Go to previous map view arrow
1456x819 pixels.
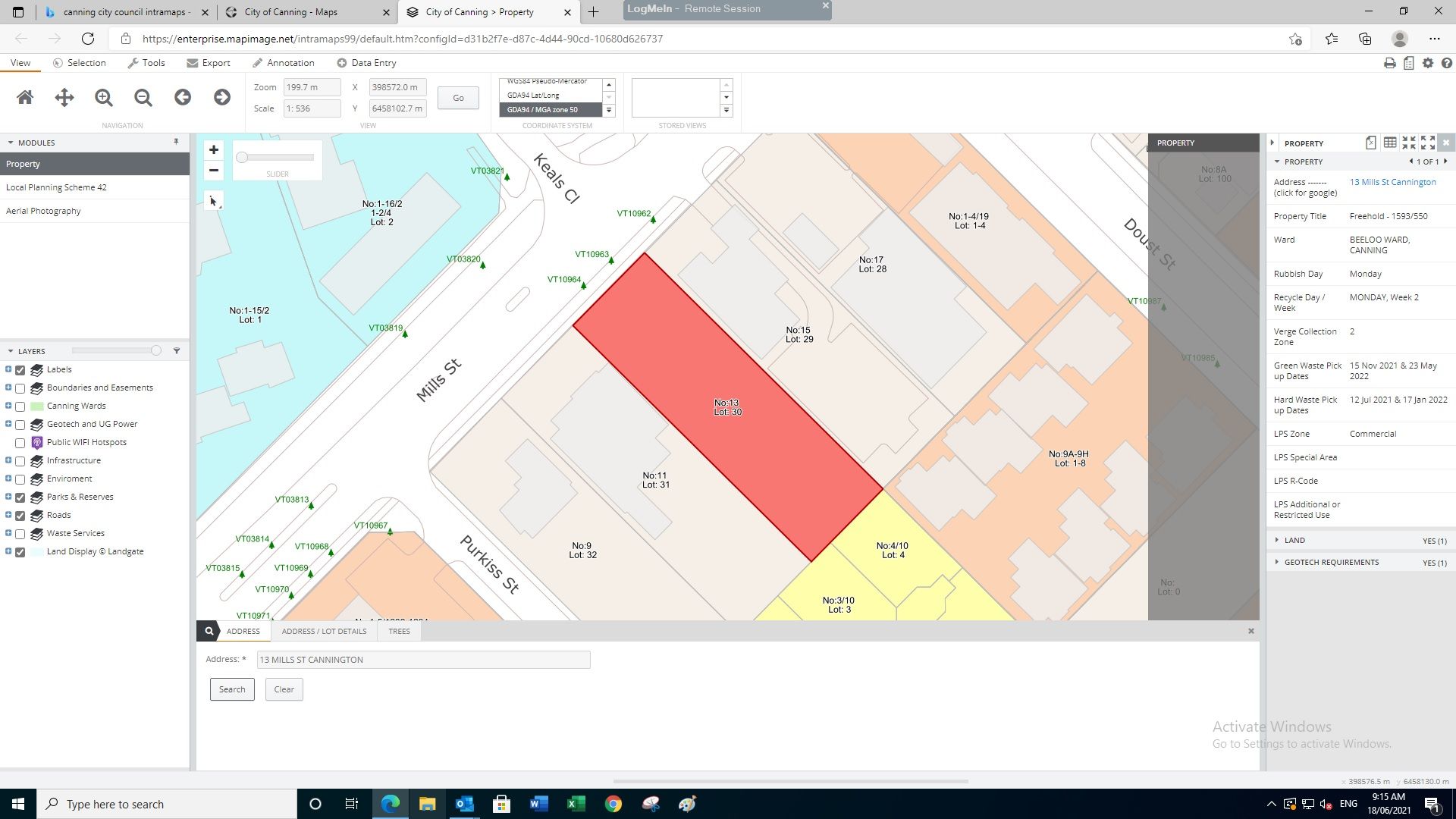[x=183, y=97]
